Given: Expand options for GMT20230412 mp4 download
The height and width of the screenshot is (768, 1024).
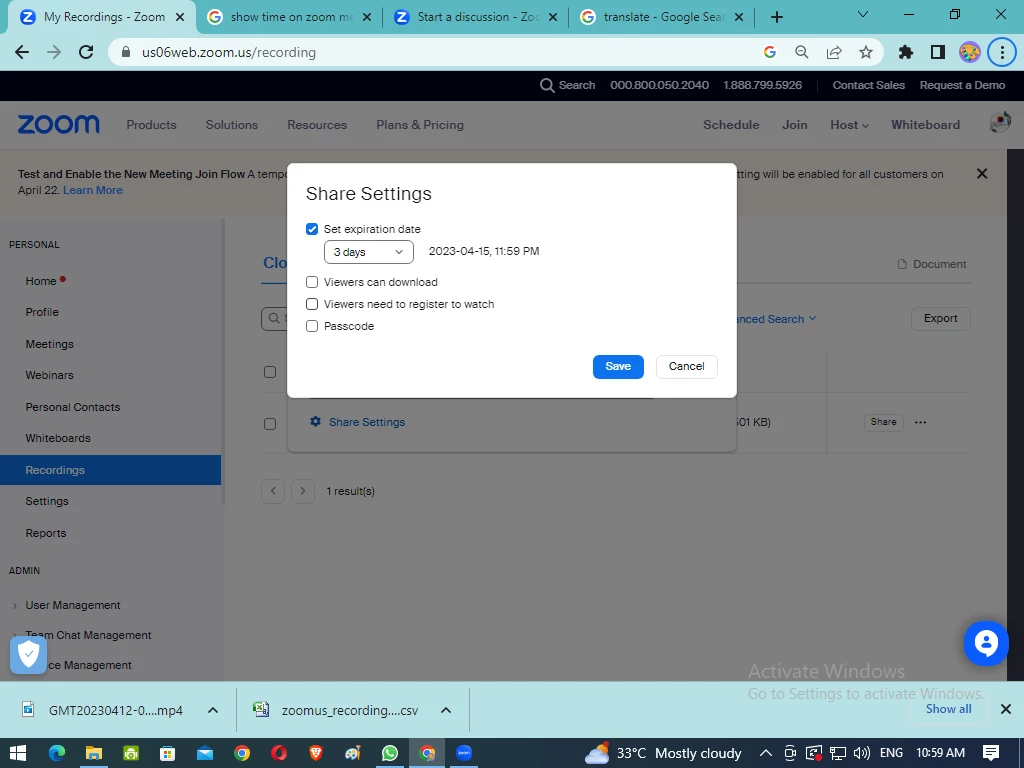Looking at the screenshot, I should 213,711.
